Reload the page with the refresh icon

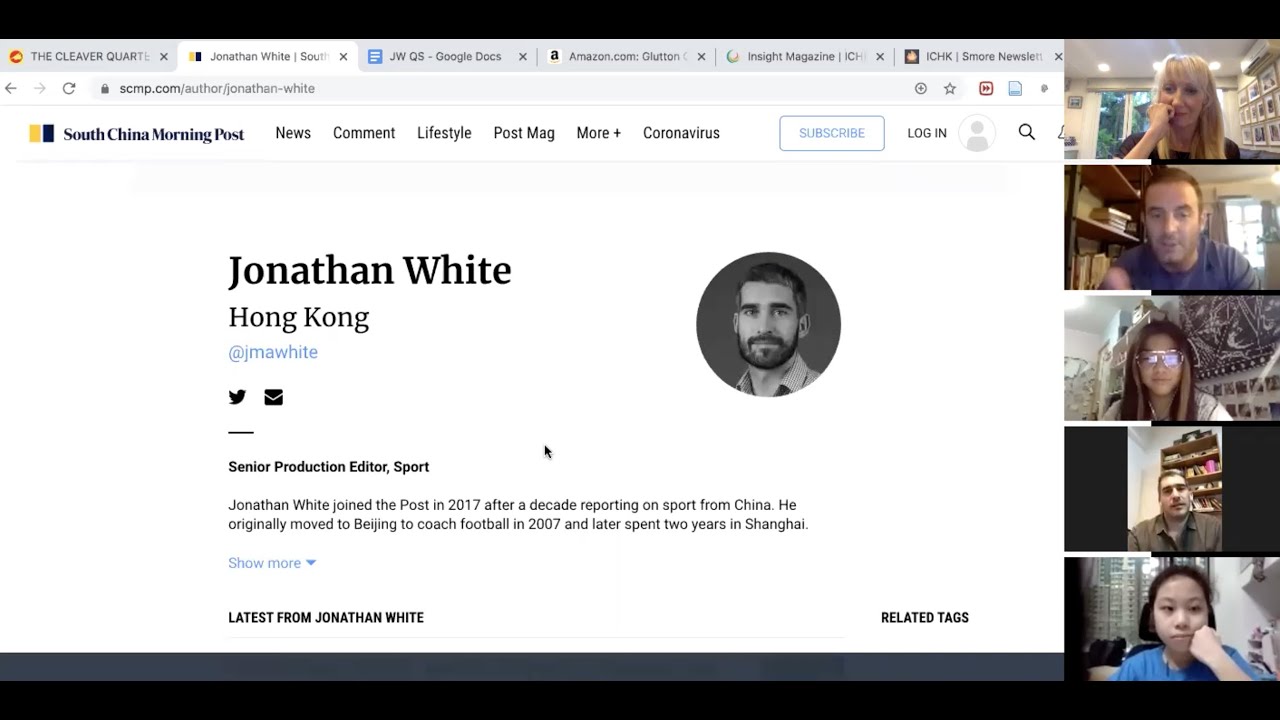69,88
